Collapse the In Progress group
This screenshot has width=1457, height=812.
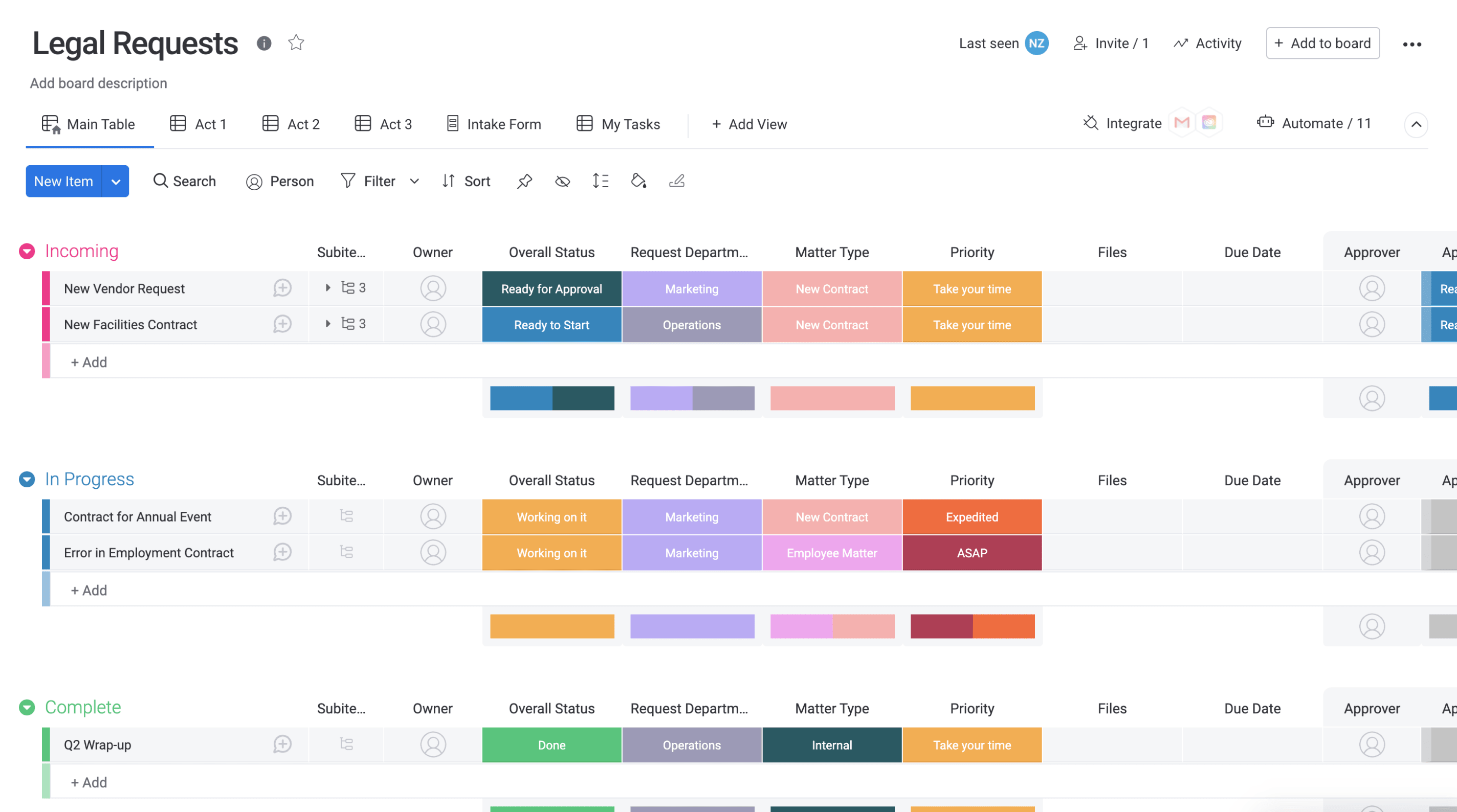coord(27,479)
